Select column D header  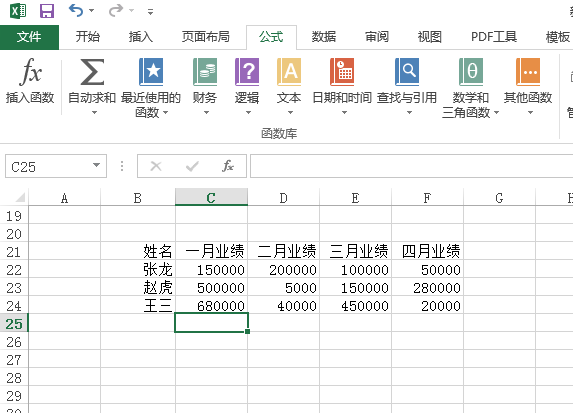283,198
